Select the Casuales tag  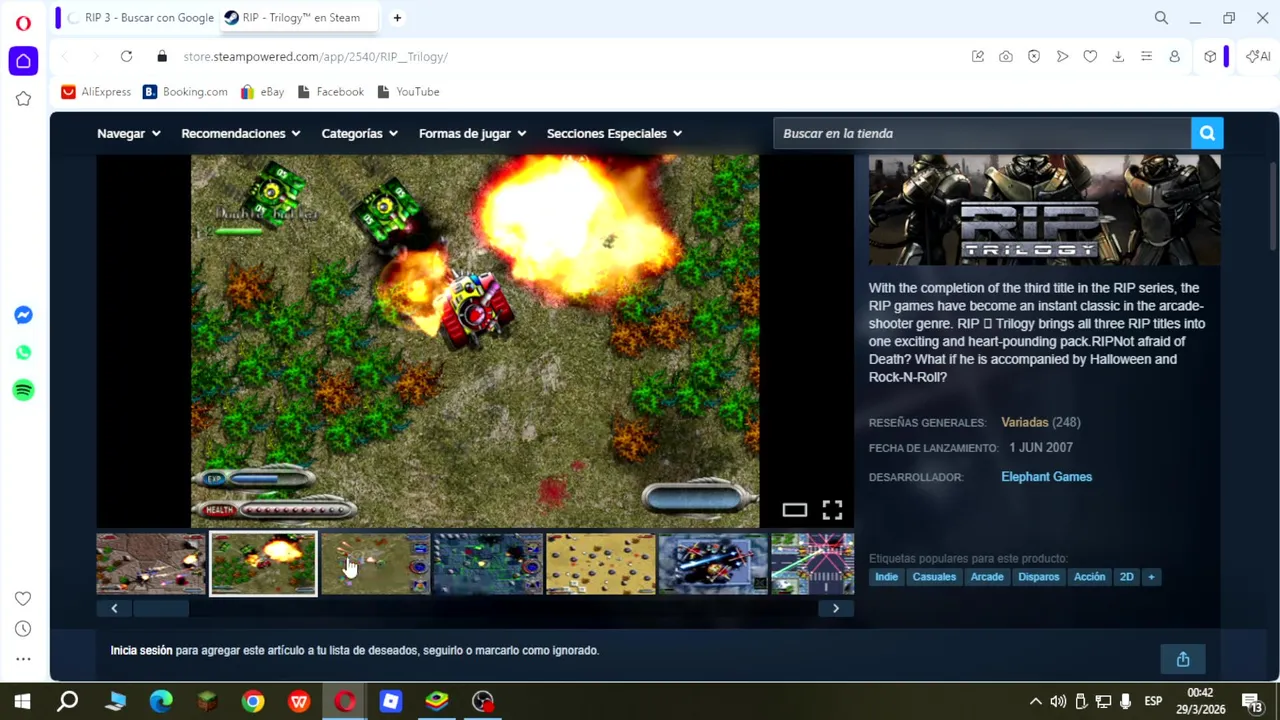tap(934, 577)
